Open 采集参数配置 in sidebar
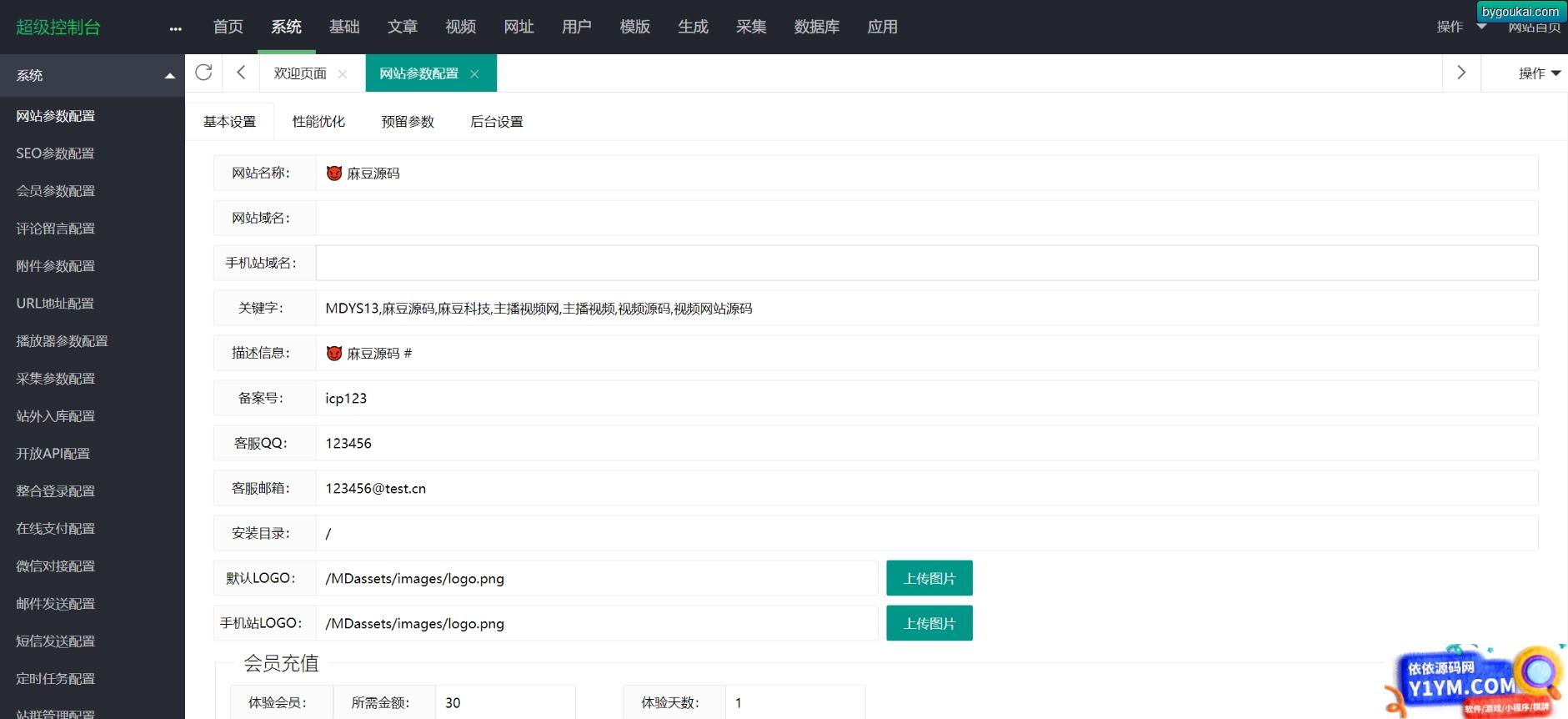1568x719 pixels. [56, 379]
